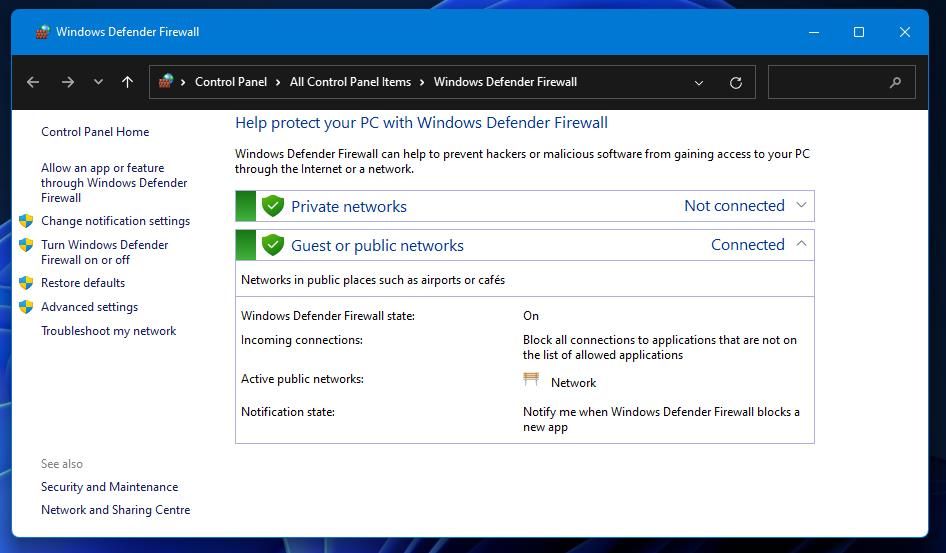The height and width of the screenshot is (553, 946).
Task: Open All Control Panel Items breadcrumb
Action: (x=350, y=82)
